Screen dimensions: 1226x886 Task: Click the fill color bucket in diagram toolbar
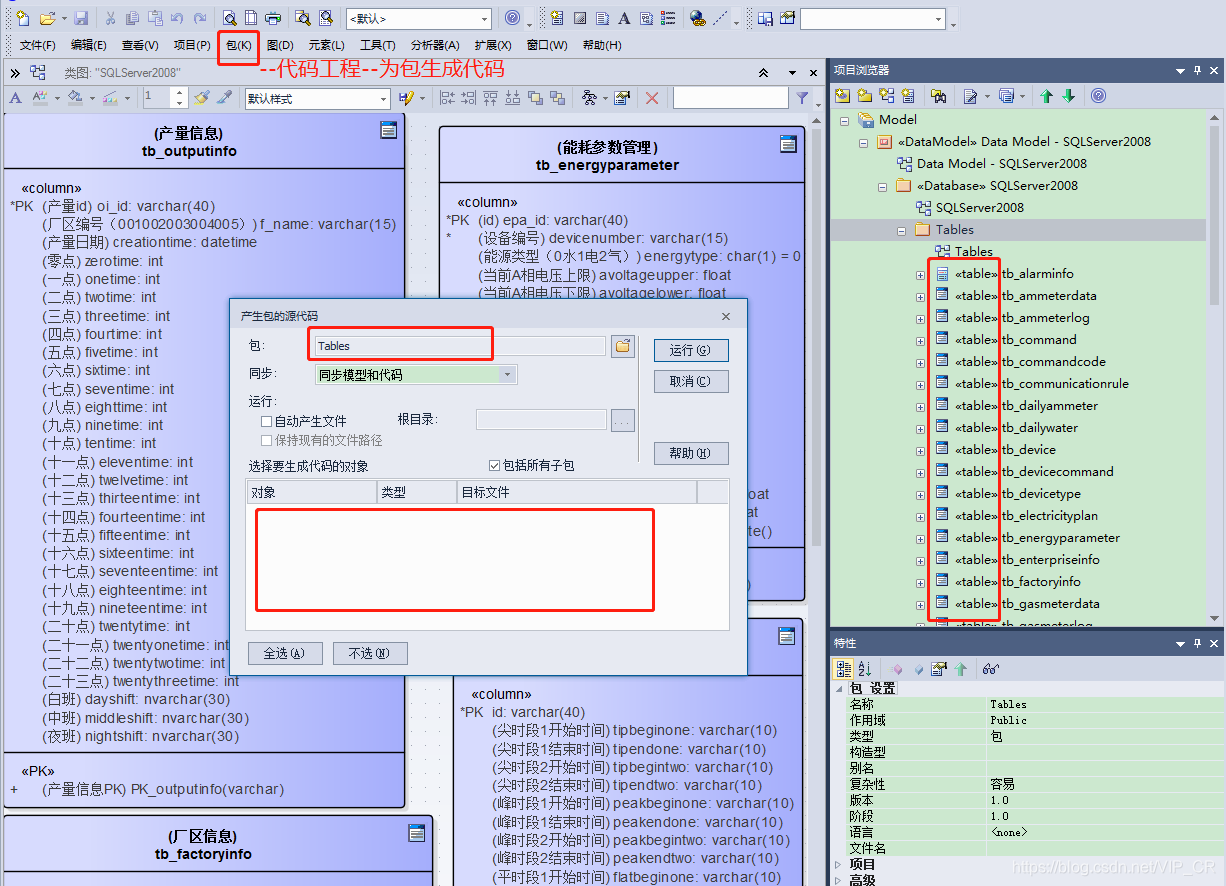pos(77,98)
